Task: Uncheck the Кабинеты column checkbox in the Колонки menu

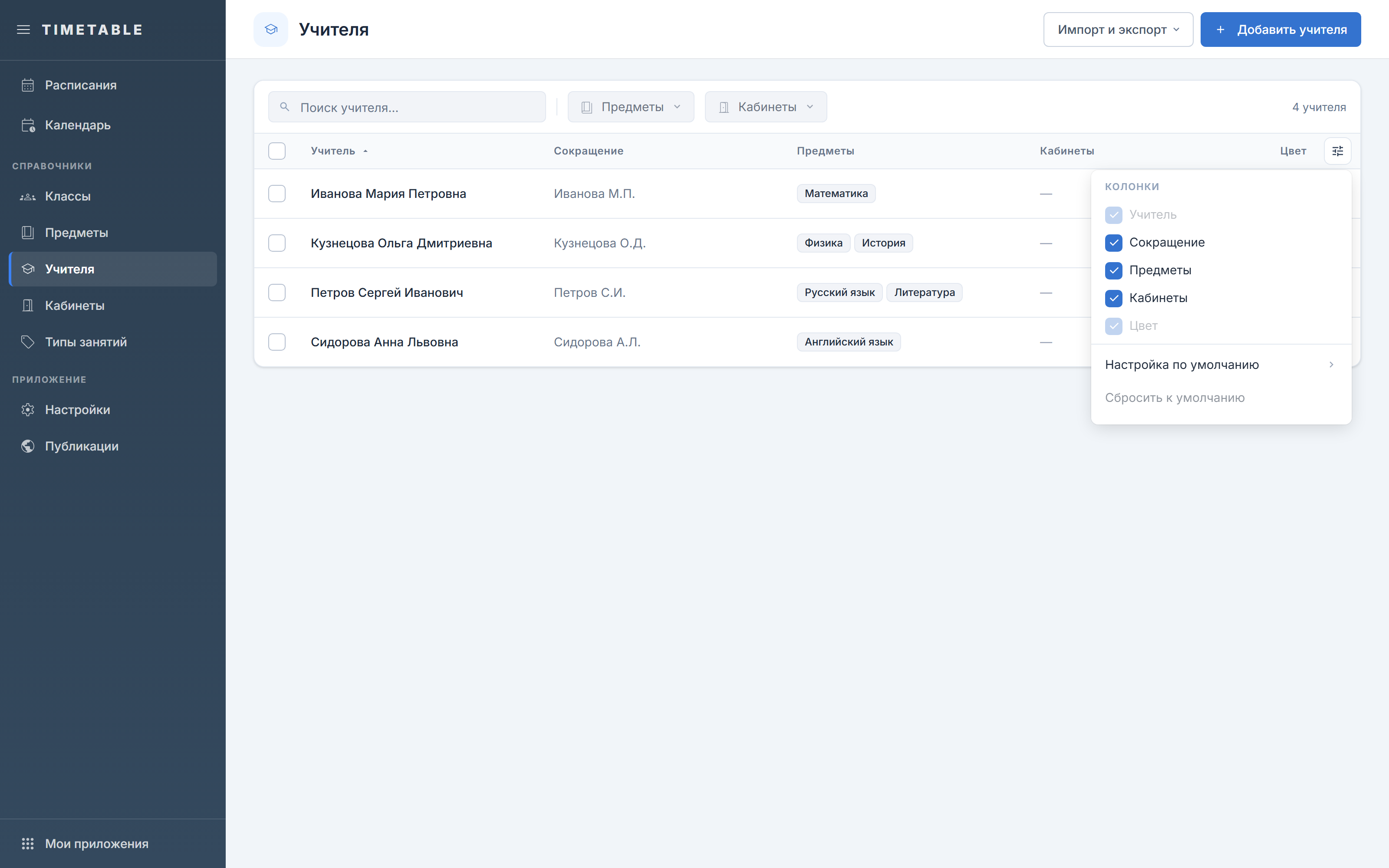Action: (x=1113, y=298)
